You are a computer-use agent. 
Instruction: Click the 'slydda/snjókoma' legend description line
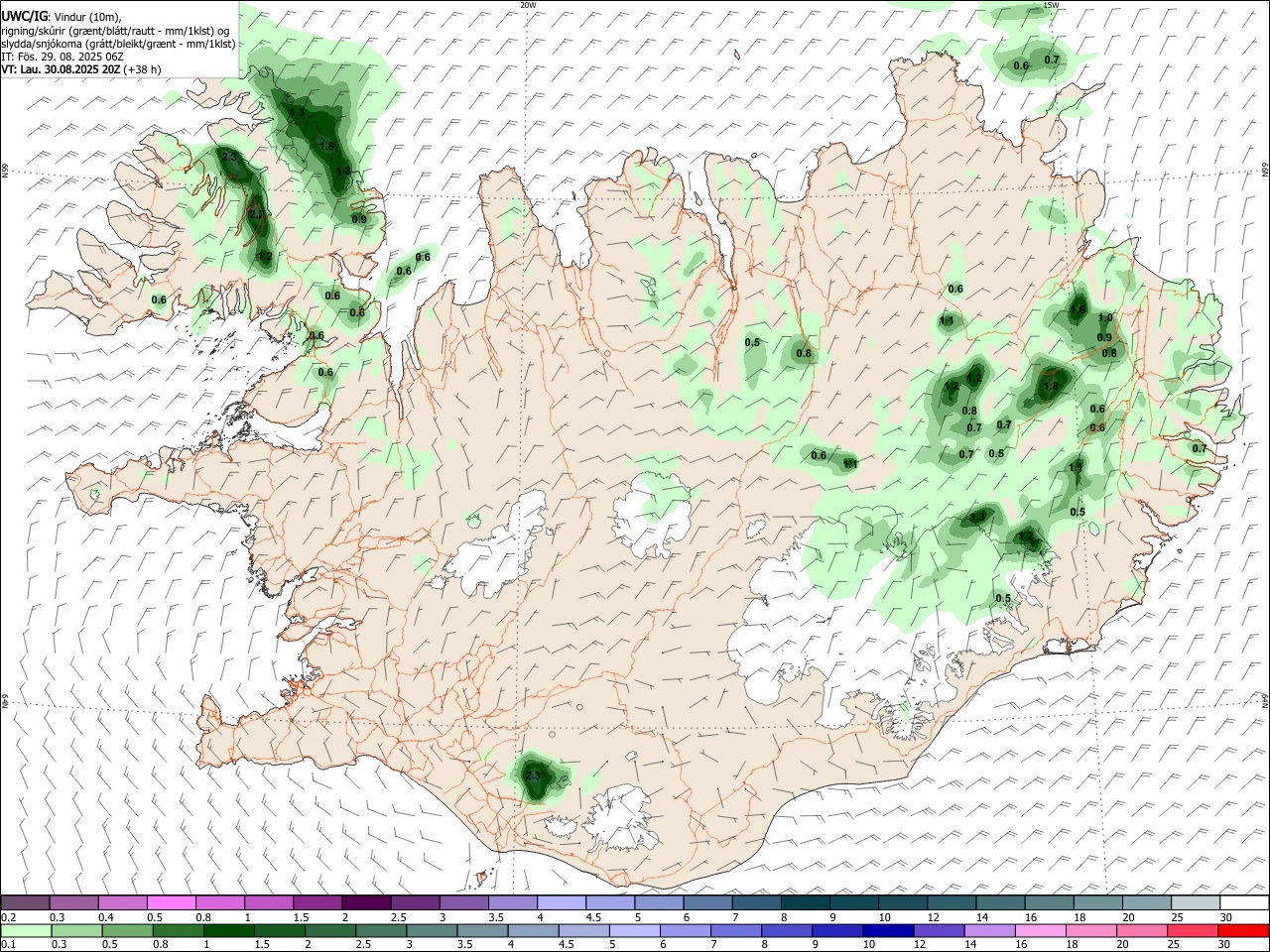click(118, 44)
